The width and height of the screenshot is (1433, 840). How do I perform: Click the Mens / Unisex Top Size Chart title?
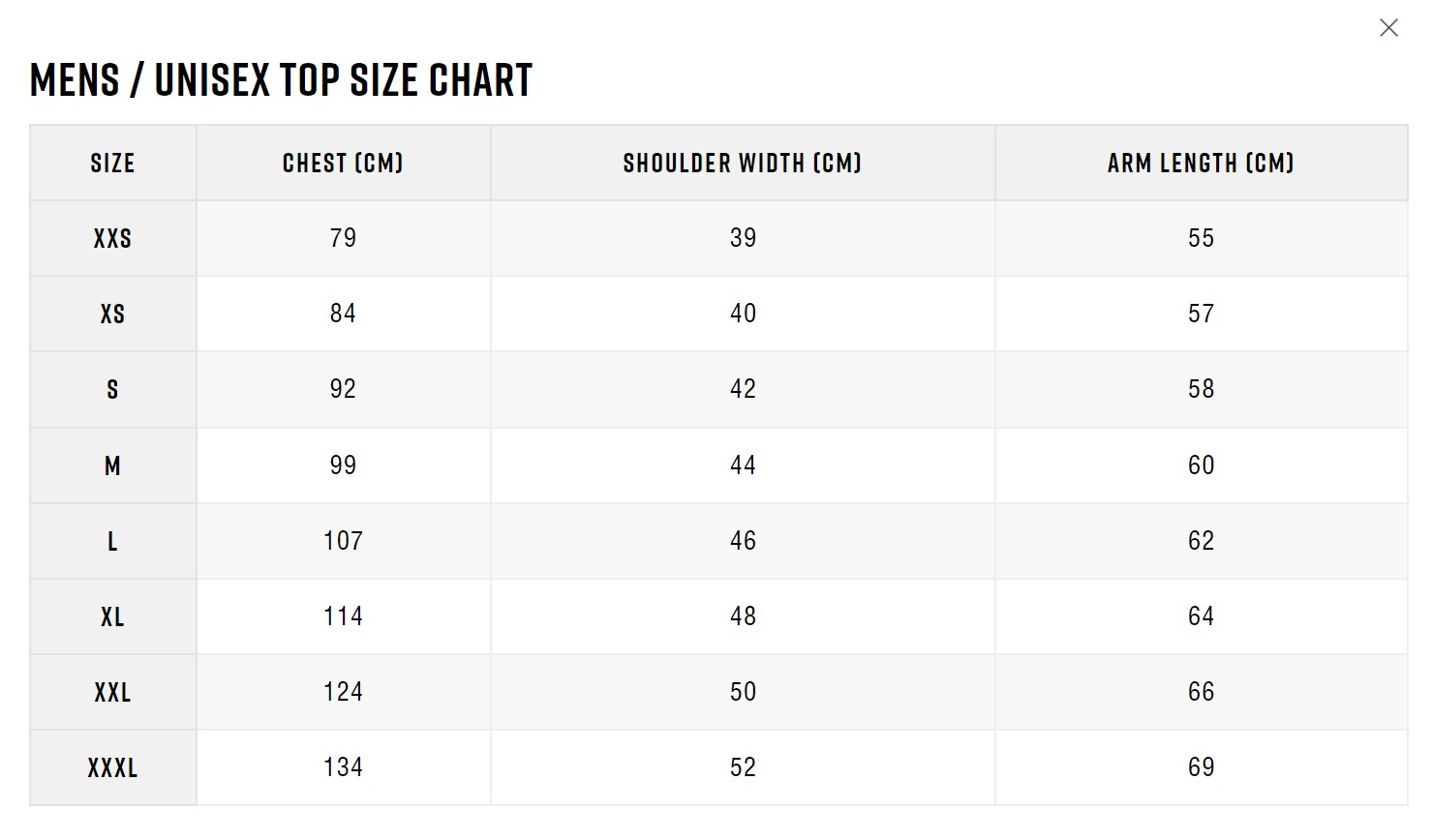[x=282, y=80]
